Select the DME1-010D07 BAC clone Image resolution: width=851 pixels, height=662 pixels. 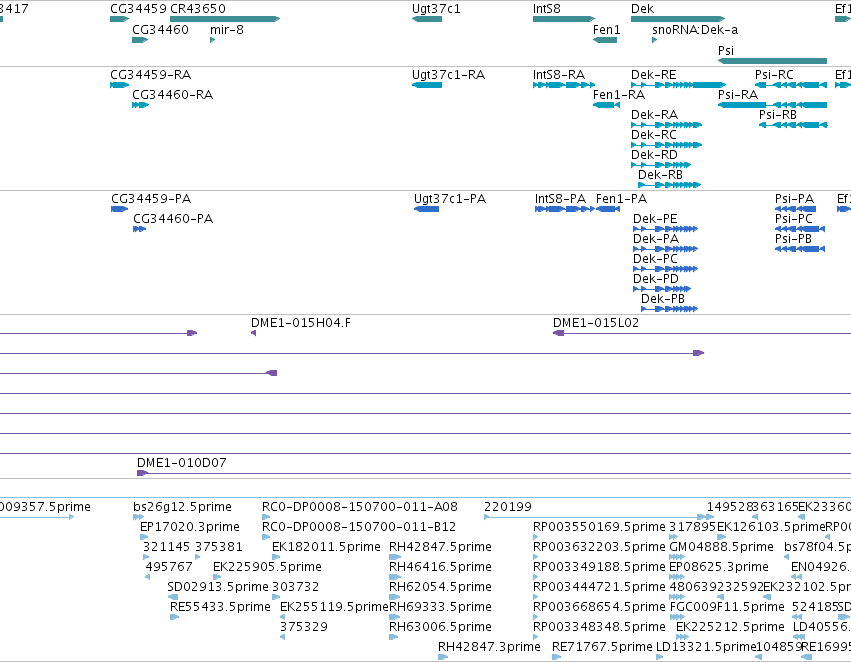pos(494,473)
